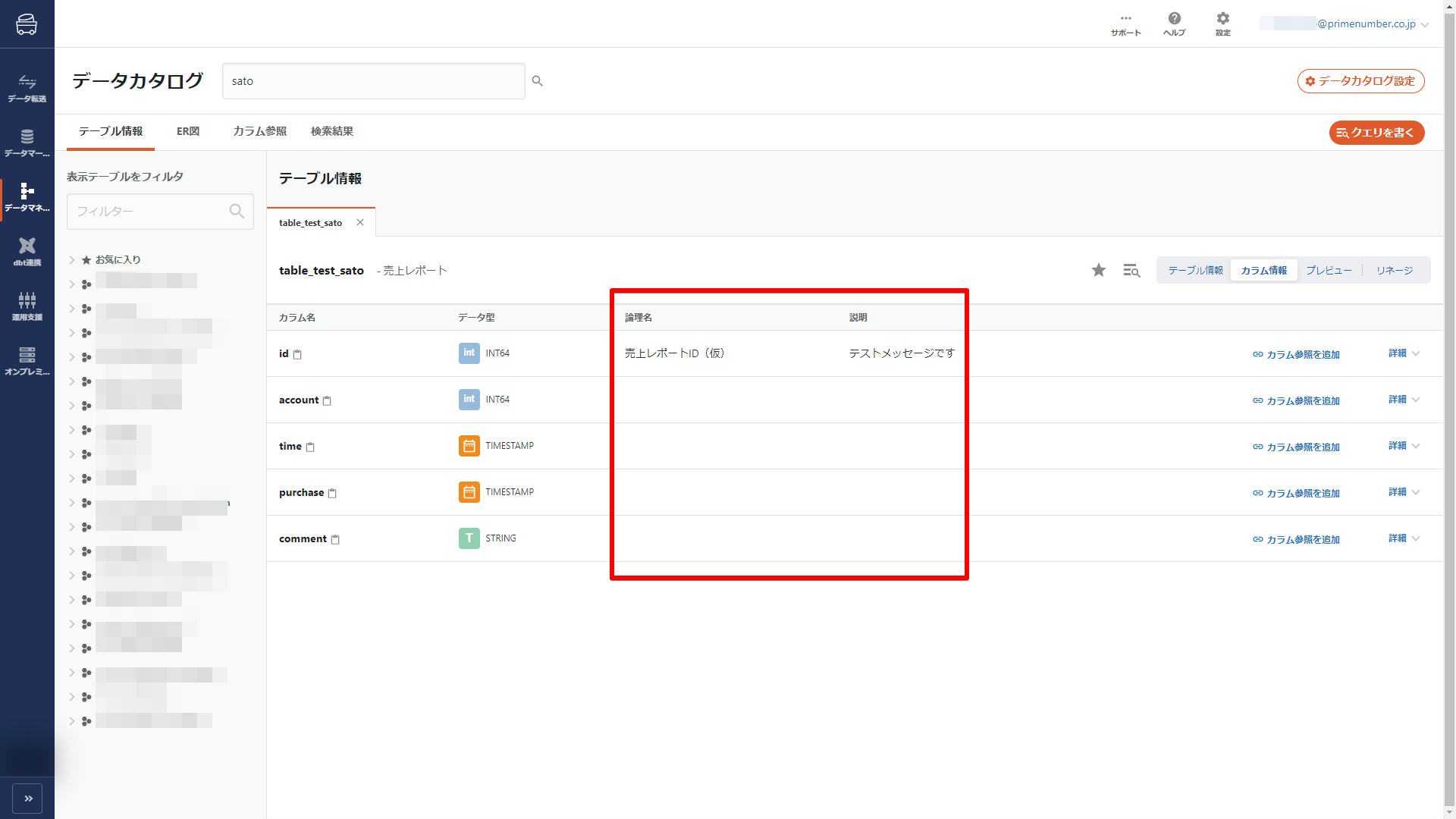Image resolution: width=1456 pixels, height=819 pixels.
Task: Click the int type icon for id
Action: pyautogui.click(x=469, y=353)
